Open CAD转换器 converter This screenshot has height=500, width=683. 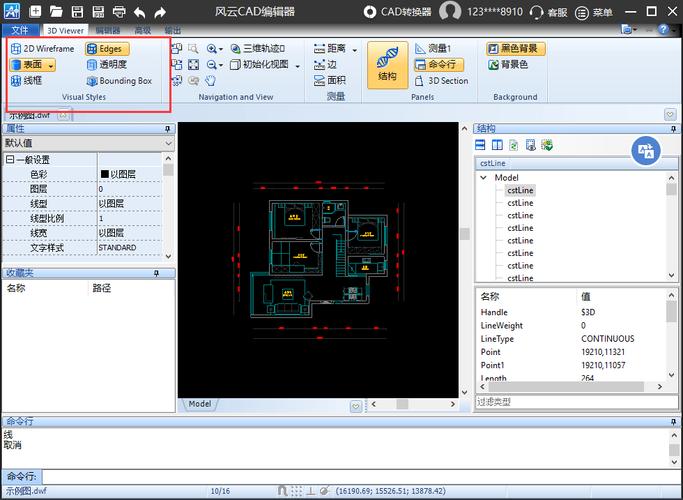coord(398,12)
